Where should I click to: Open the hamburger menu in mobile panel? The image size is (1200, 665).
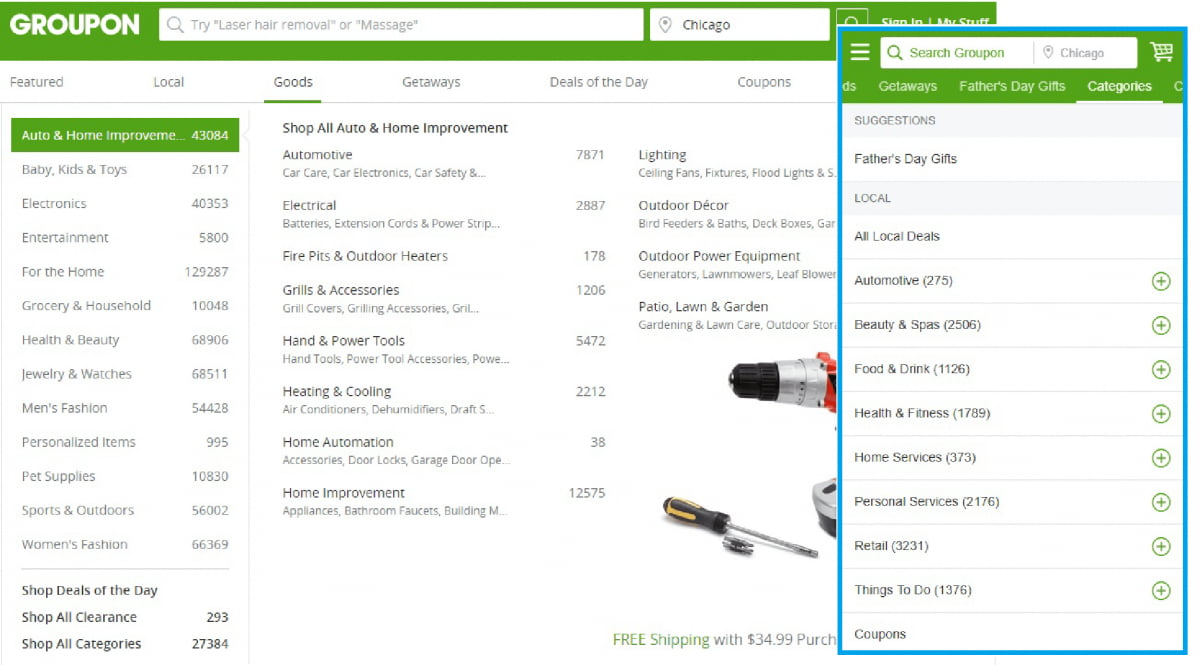pos(860,53)
